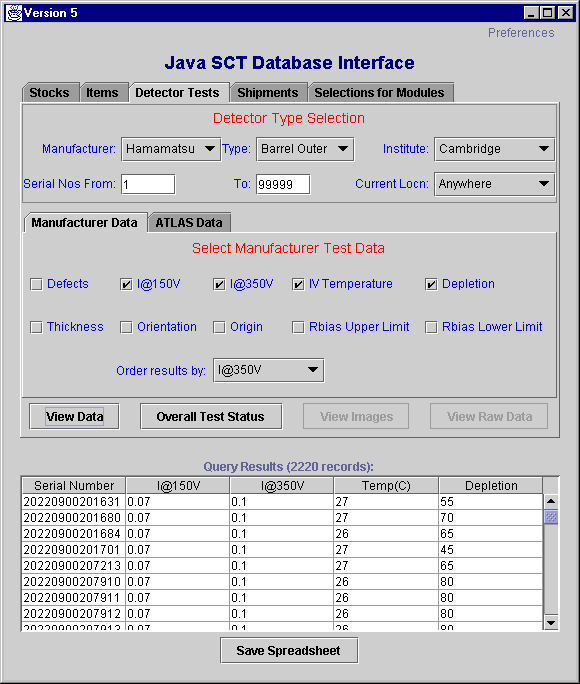Open the Institute dropdown showing Cambridge
Screen dimensions: 580x684
pyautogui.click(x=494, y=149)
